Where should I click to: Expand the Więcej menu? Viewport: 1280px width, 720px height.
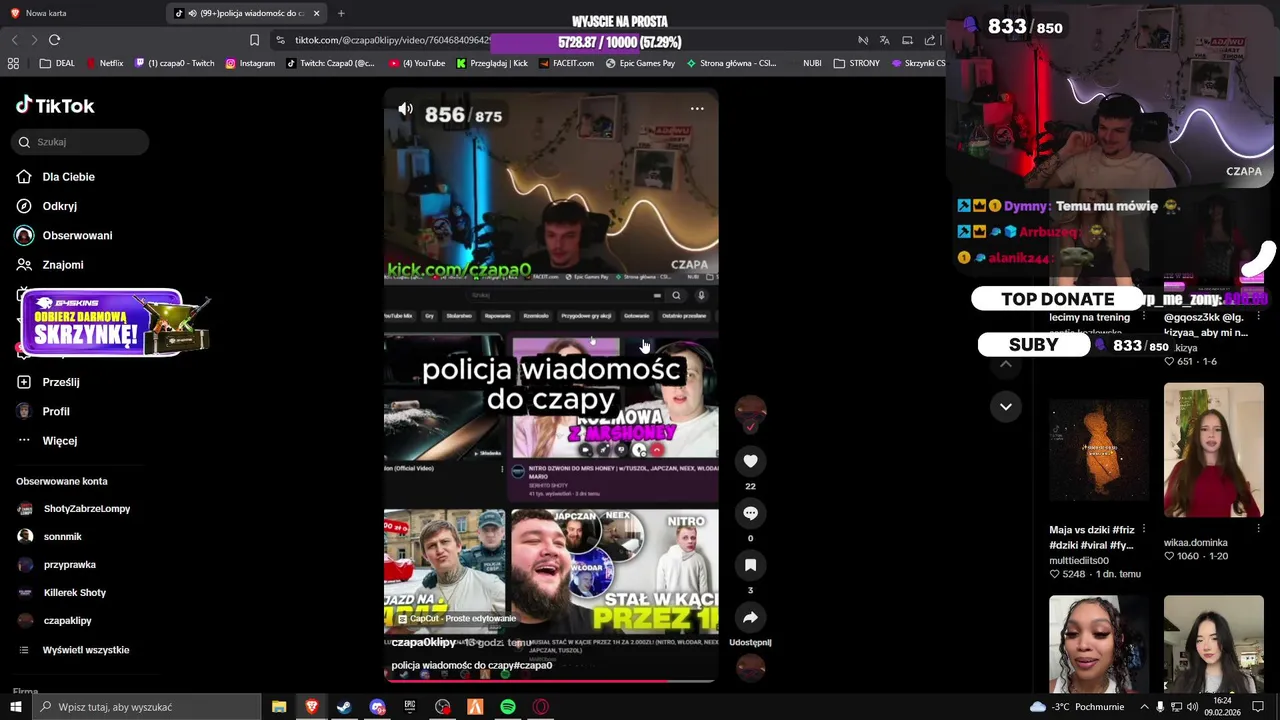(x=59, y=441)
